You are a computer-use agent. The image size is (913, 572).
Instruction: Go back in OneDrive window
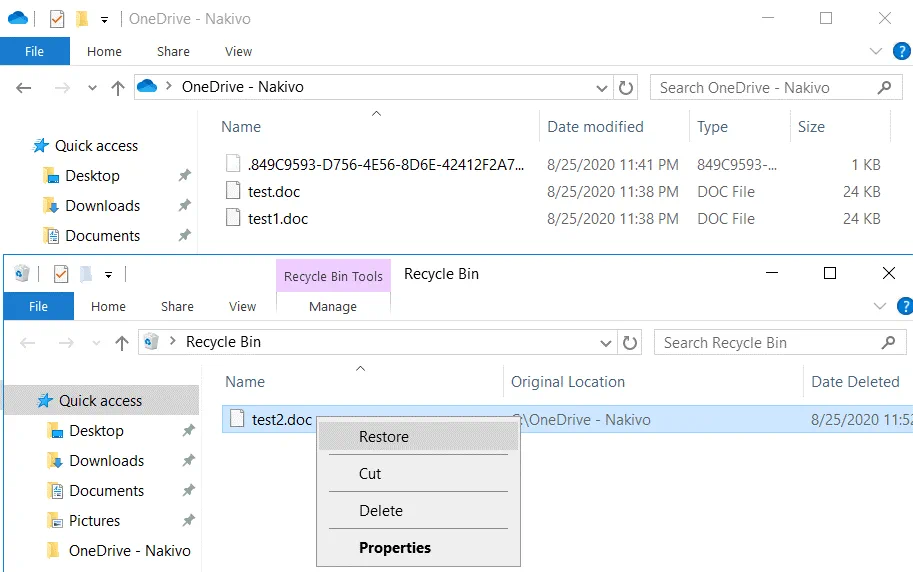(23, 88)
